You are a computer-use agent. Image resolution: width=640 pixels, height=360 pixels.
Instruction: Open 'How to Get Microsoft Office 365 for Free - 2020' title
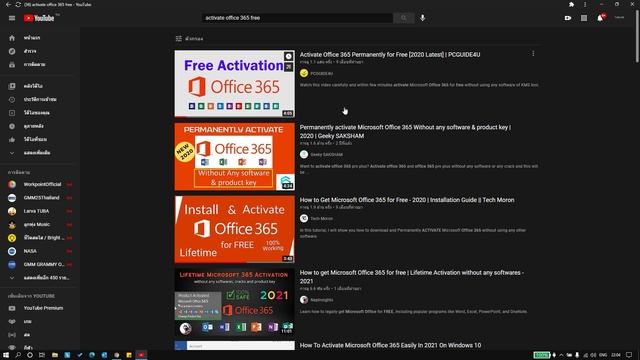point(407,200)
